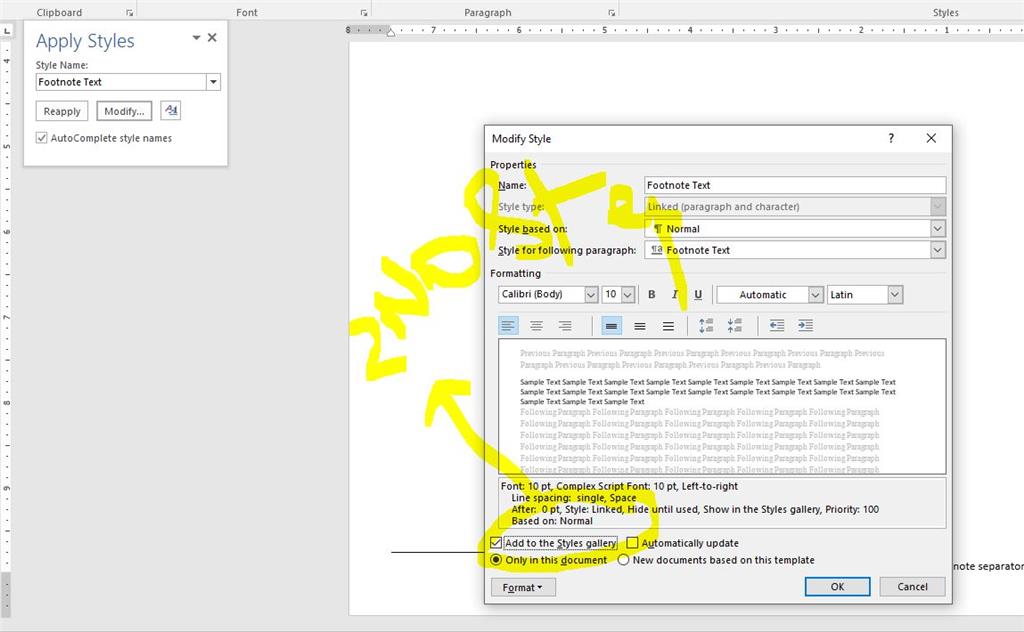The image size is (1024, 632).
Task: Increase paragraph spacing icon
Action: (706, 326)
